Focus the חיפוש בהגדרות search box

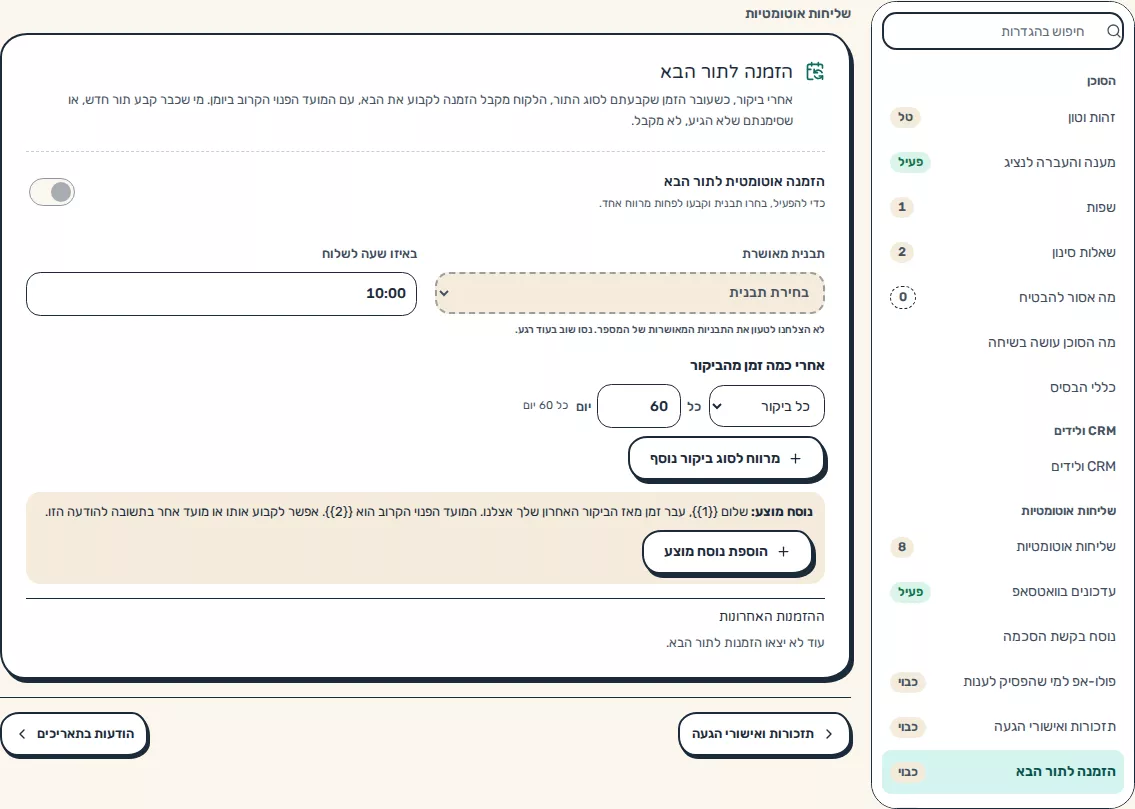pyautogui.click(x=1003, y=31)
